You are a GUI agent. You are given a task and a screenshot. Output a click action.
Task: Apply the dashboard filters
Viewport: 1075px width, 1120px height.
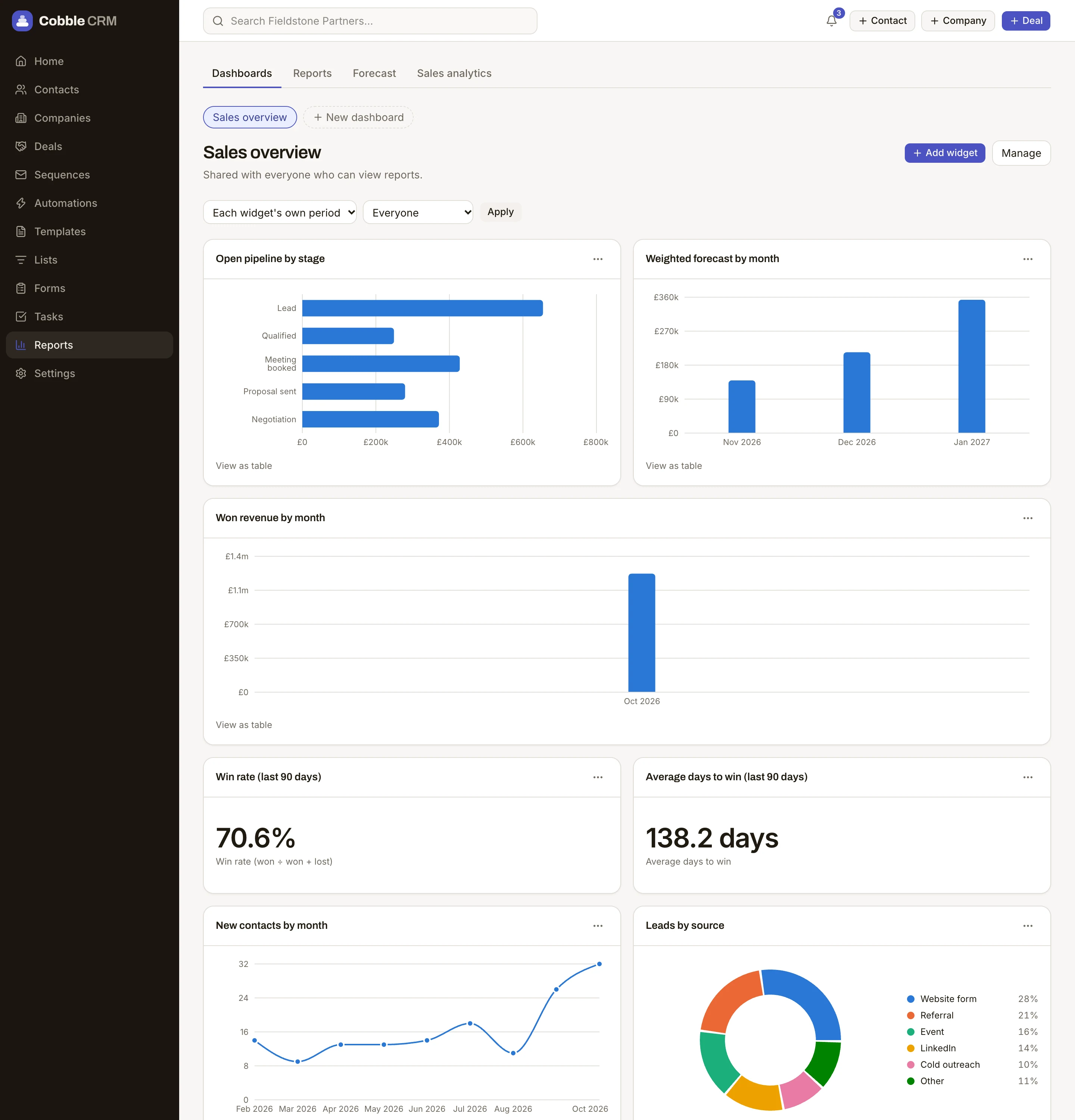coord(501,212)
